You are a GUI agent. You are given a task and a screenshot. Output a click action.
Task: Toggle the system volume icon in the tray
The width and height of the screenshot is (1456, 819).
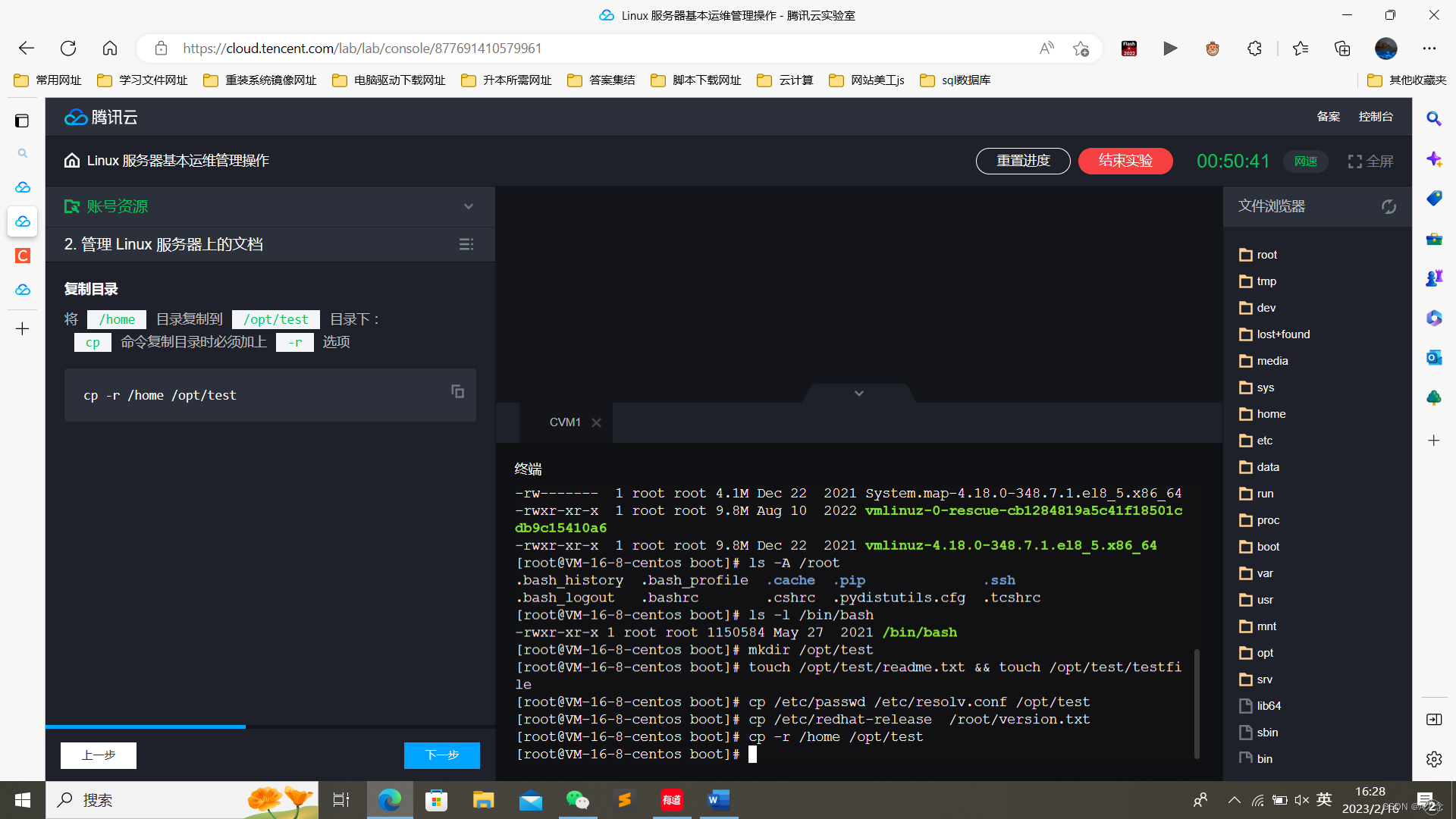click(x=1302, y=799)
